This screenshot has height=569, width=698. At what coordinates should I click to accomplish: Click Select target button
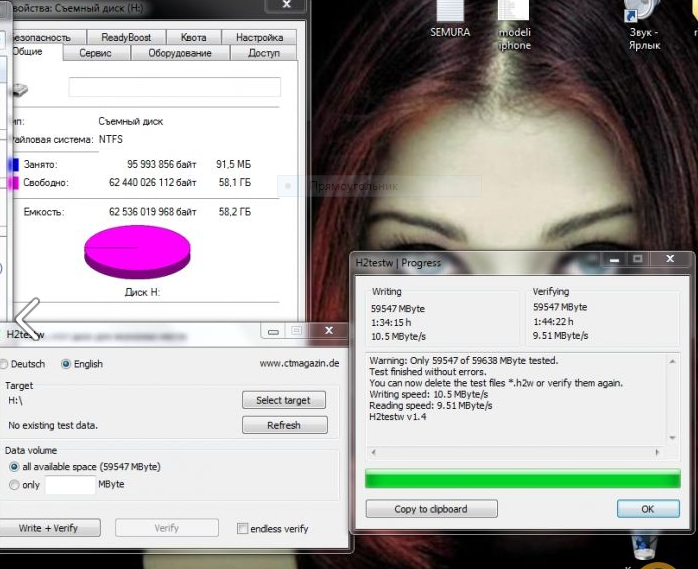coord(284,400)
